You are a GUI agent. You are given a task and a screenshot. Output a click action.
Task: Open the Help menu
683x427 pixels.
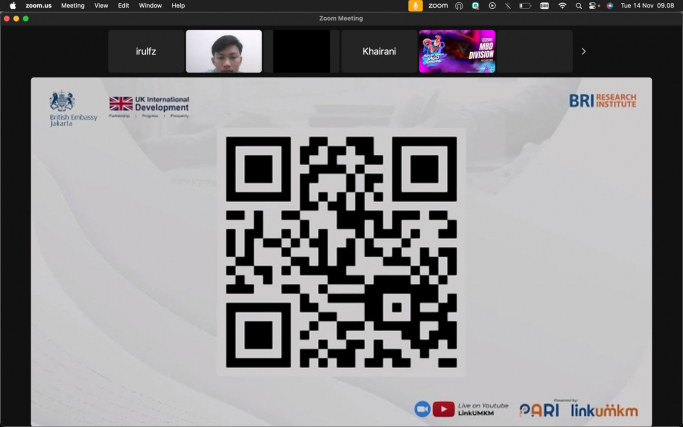(x=178, y=6)
